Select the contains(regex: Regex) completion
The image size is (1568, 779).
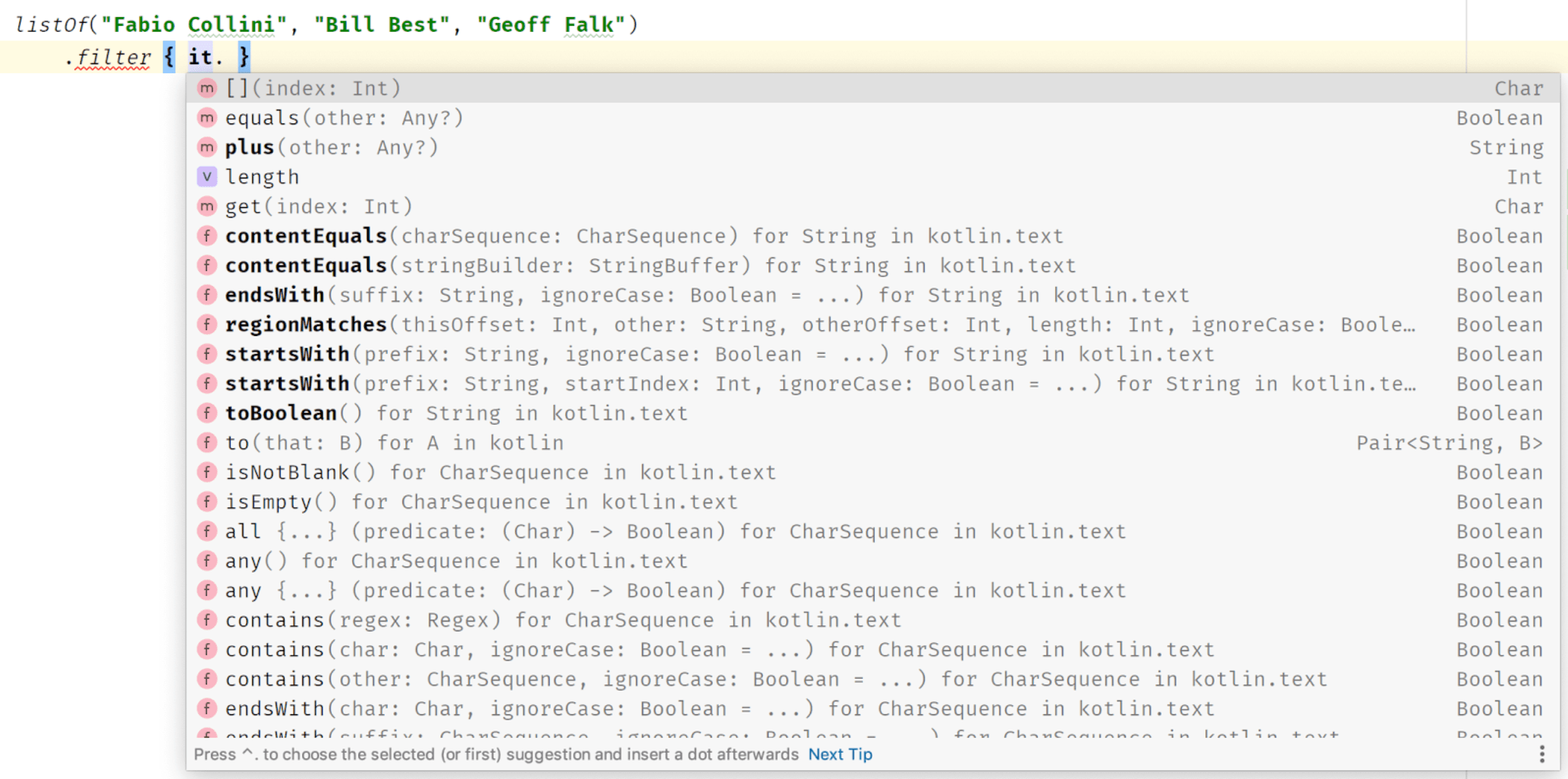(x=562, y=620)
